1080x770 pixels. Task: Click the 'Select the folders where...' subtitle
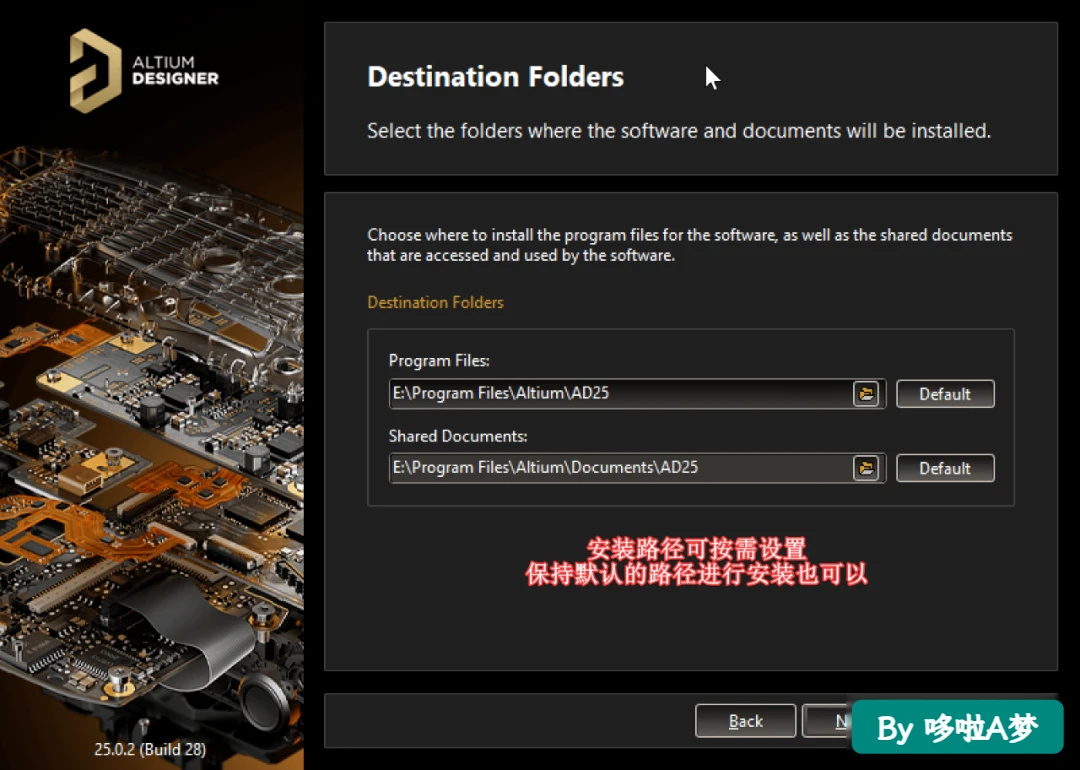coord(678,131)
